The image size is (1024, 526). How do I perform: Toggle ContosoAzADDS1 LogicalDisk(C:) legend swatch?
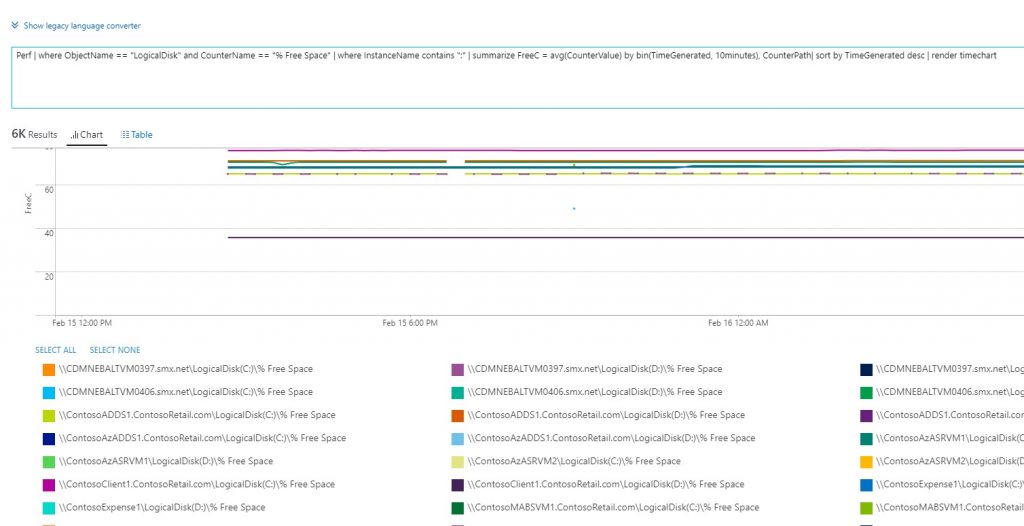[x=49, y=438]
